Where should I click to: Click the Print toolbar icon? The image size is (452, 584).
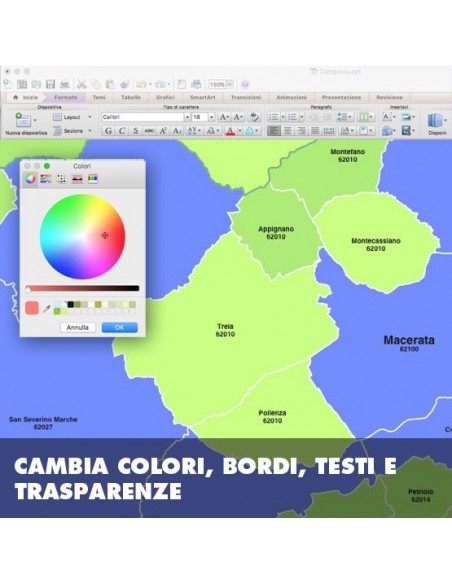[65, 85]
